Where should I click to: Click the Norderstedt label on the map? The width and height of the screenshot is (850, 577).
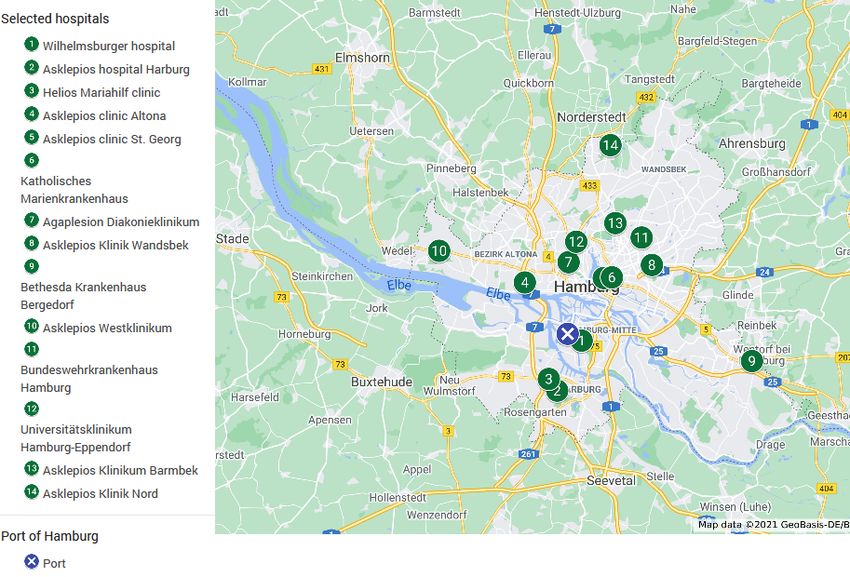[591, 117]
